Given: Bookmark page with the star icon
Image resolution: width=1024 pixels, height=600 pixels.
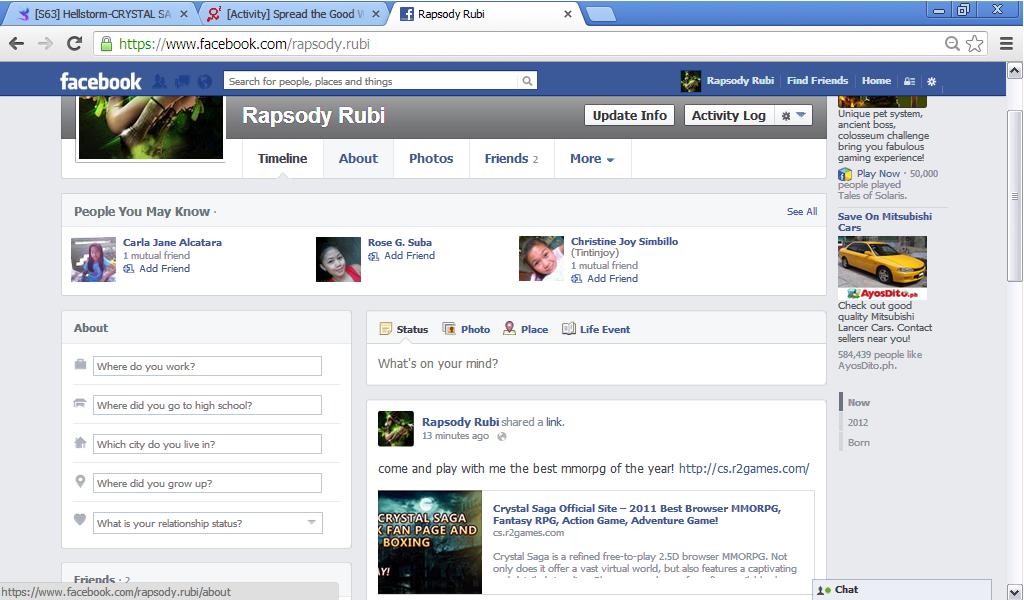Looking at the screenshot, I should (975, 44).
